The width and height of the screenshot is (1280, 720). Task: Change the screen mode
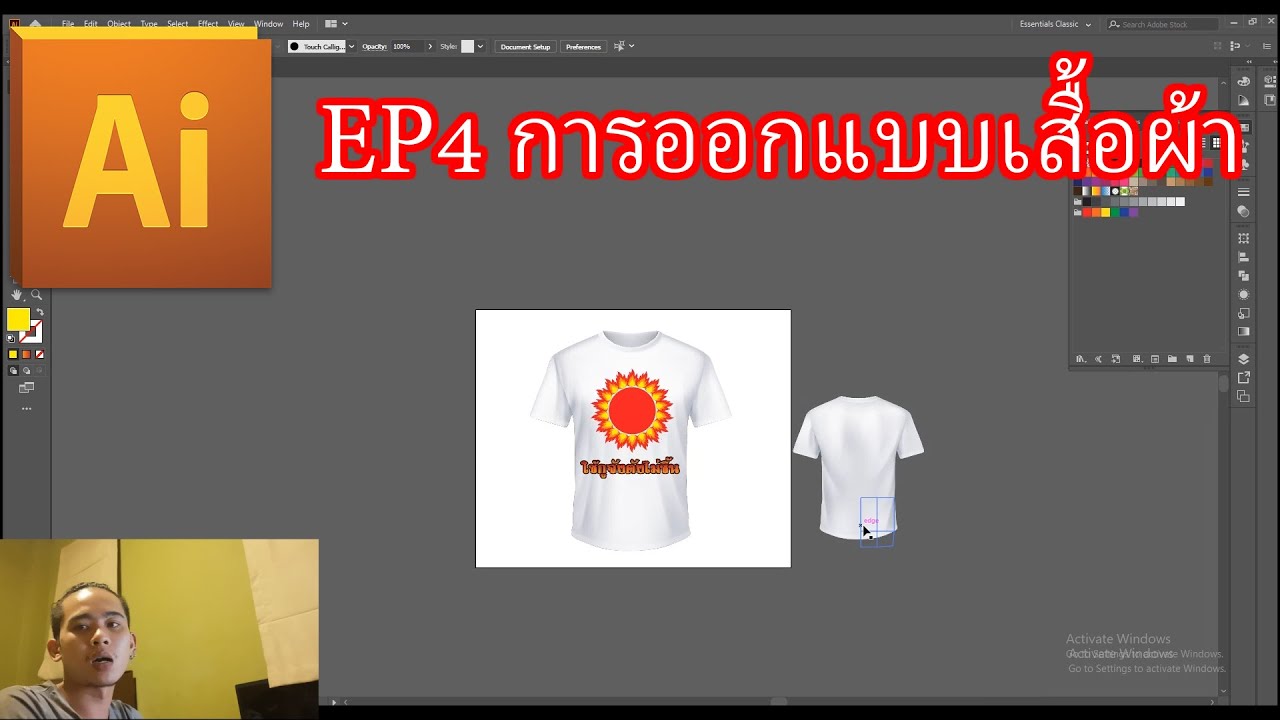click(x=26, y=388)
